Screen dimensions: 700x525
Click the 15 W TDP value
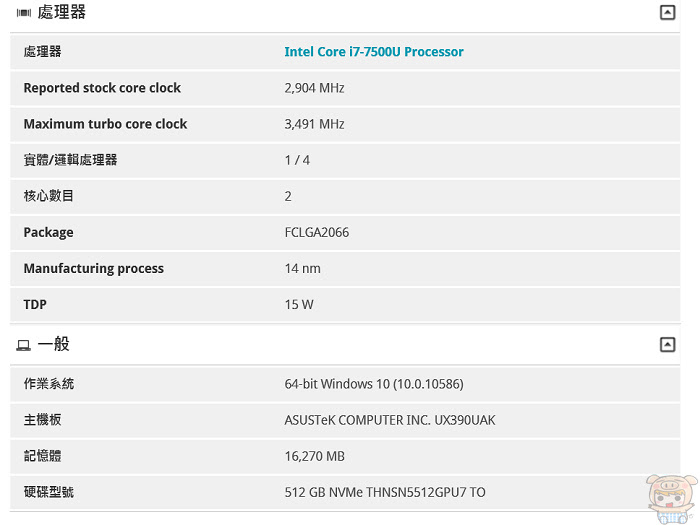(x=299, y=305)
